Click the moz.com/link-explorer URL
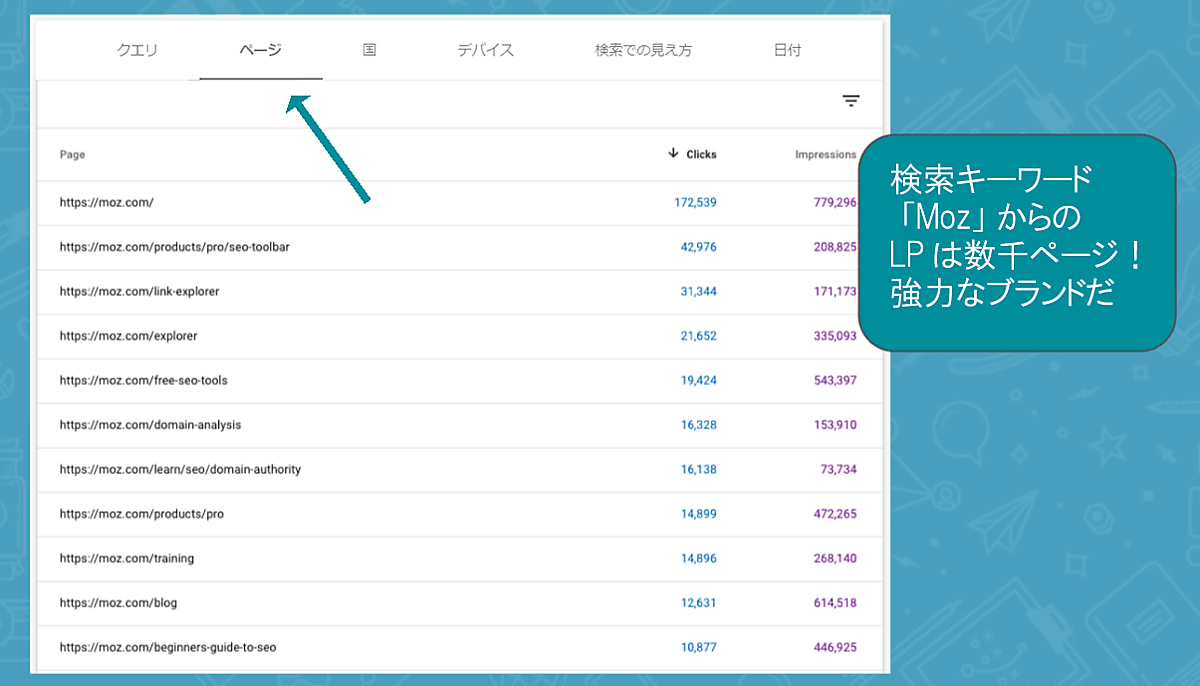 [139, 292]
